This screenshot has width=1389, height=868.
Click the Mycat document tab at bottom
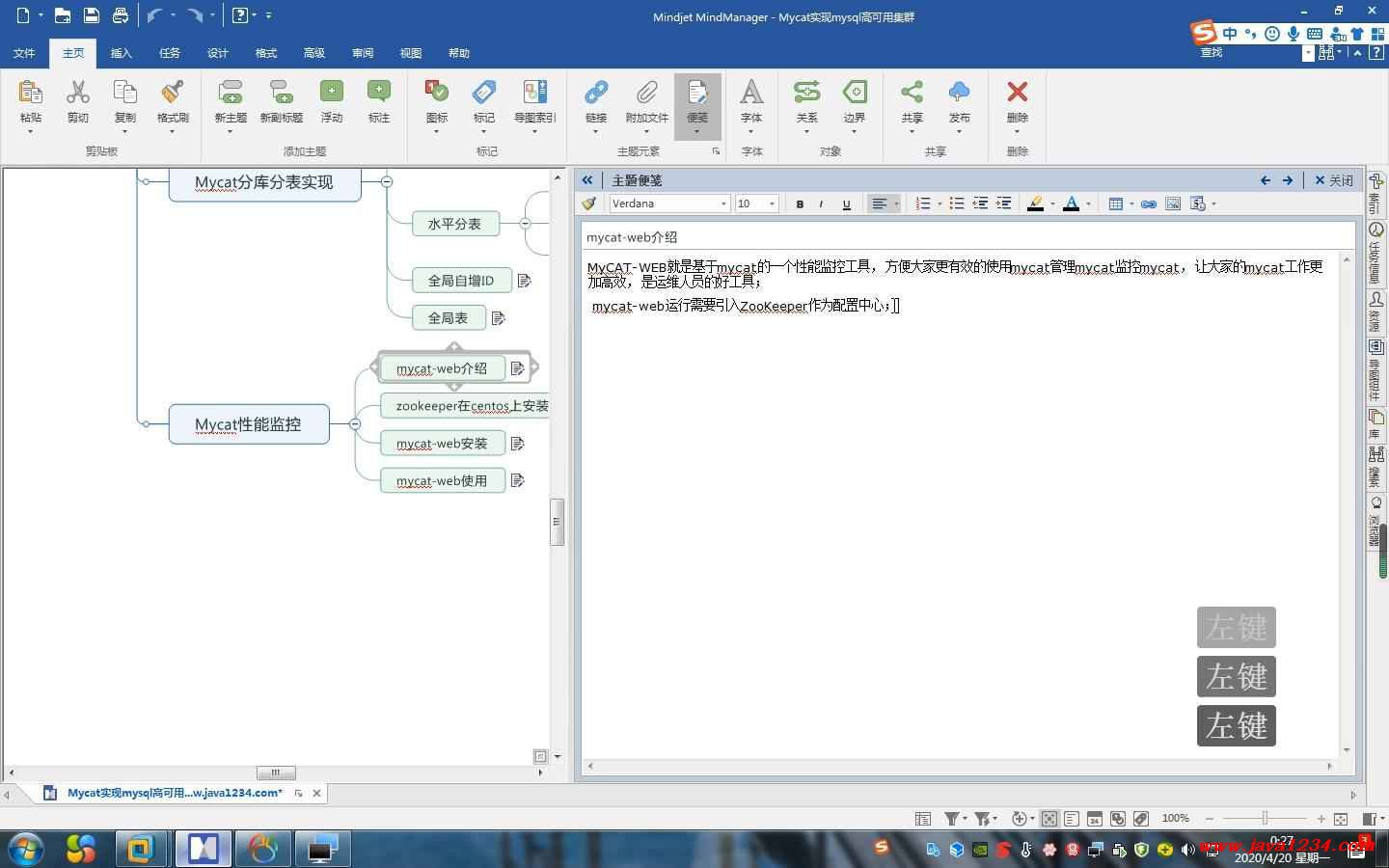[x=174, y=793]
